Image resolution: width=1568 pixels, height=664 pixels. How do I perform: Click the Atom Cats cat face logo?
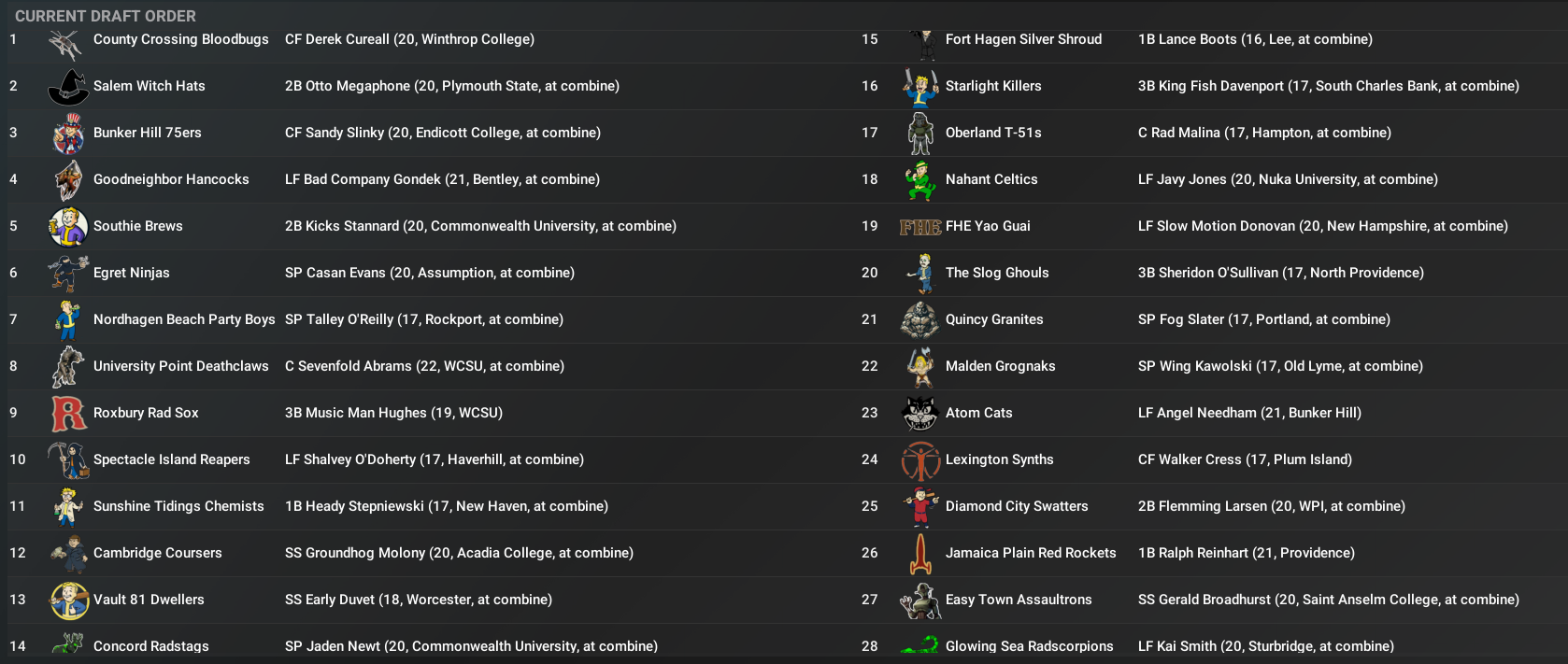[x=919, y=413]
